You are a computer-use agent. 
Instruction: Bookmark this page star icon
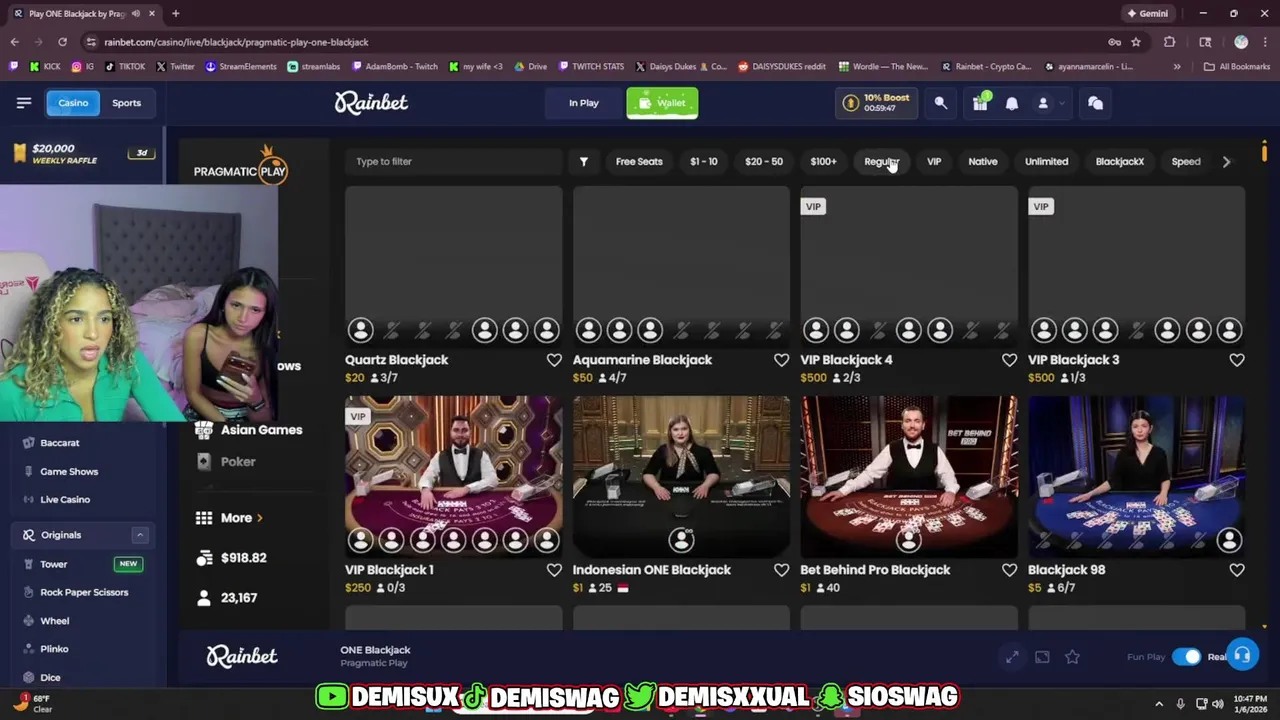(x=1136, y=42)
